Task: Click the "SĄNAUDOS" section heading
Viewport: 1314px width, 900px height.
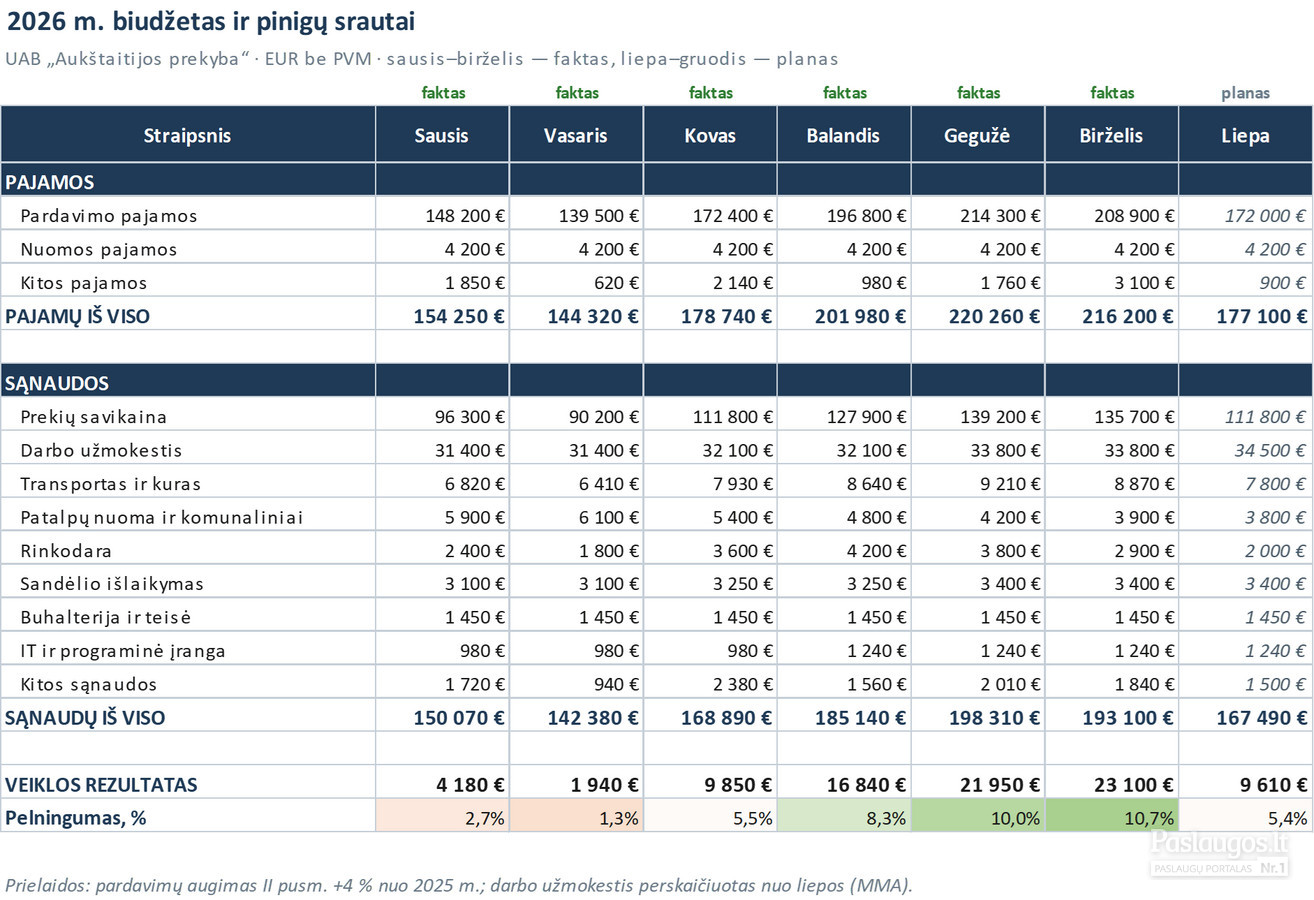Action: click(57, 383)
